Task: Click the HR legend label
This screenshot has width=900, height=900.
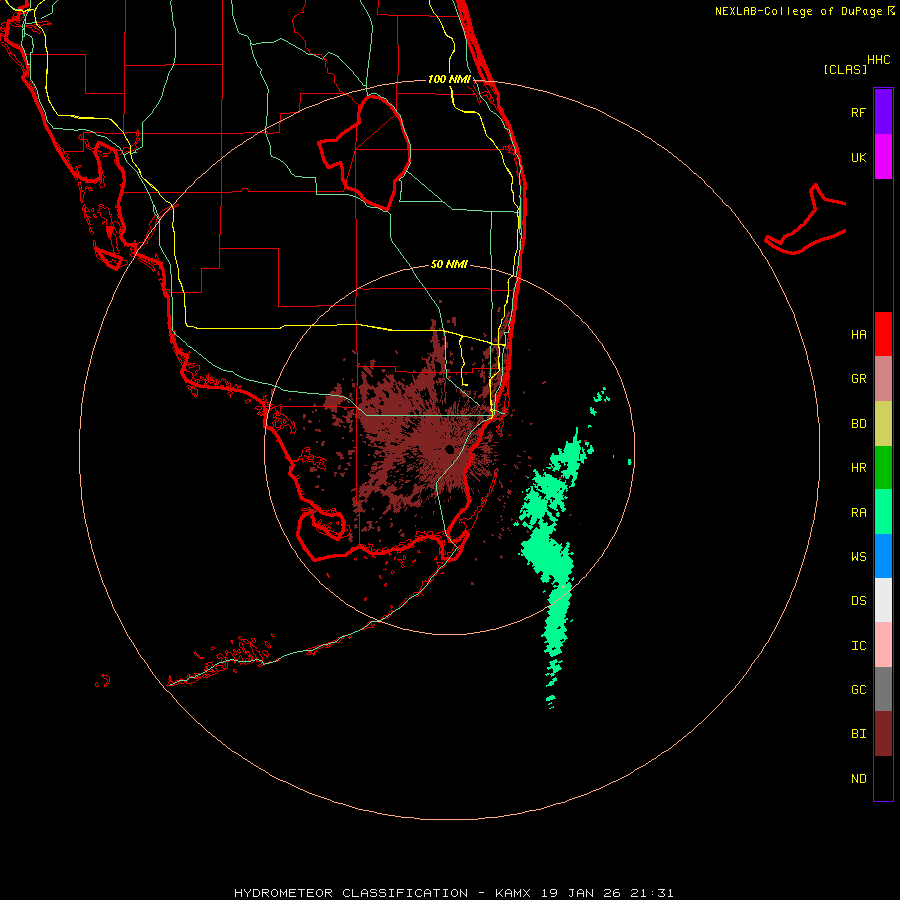Action: pos(858,467)
